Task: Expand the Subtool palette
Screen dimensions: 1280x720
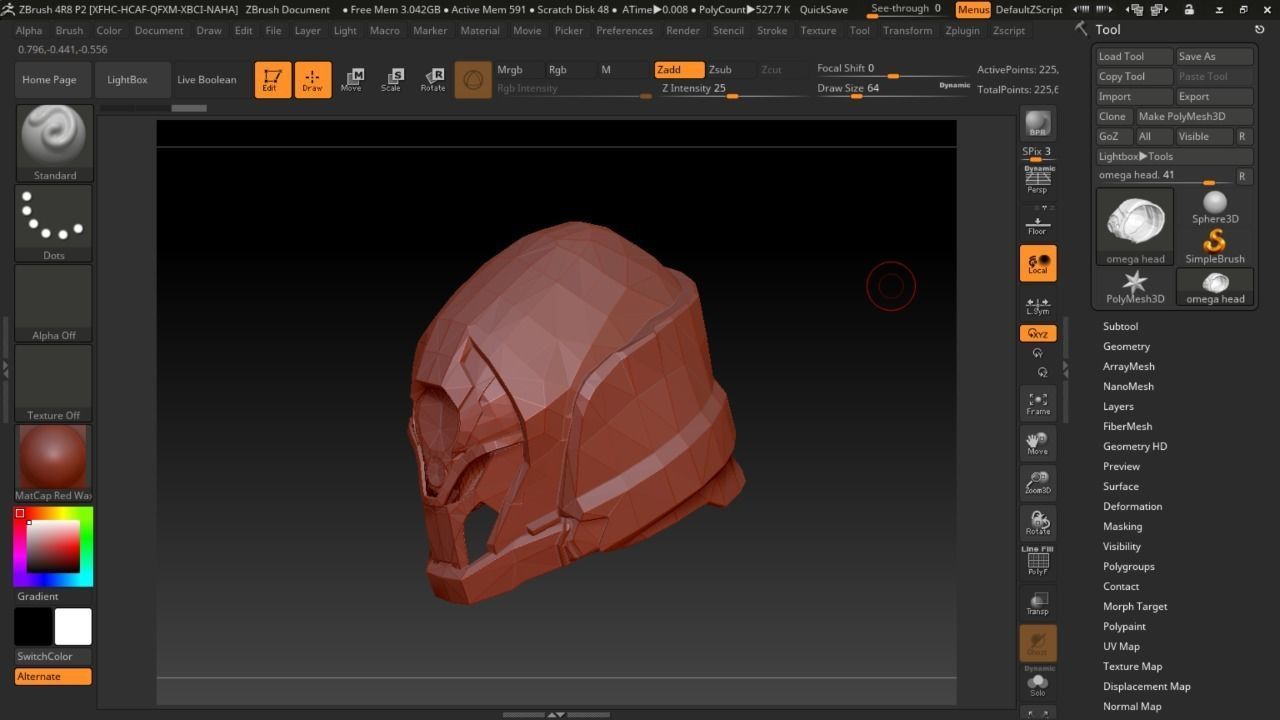Action: click(x=1120, y=326)
